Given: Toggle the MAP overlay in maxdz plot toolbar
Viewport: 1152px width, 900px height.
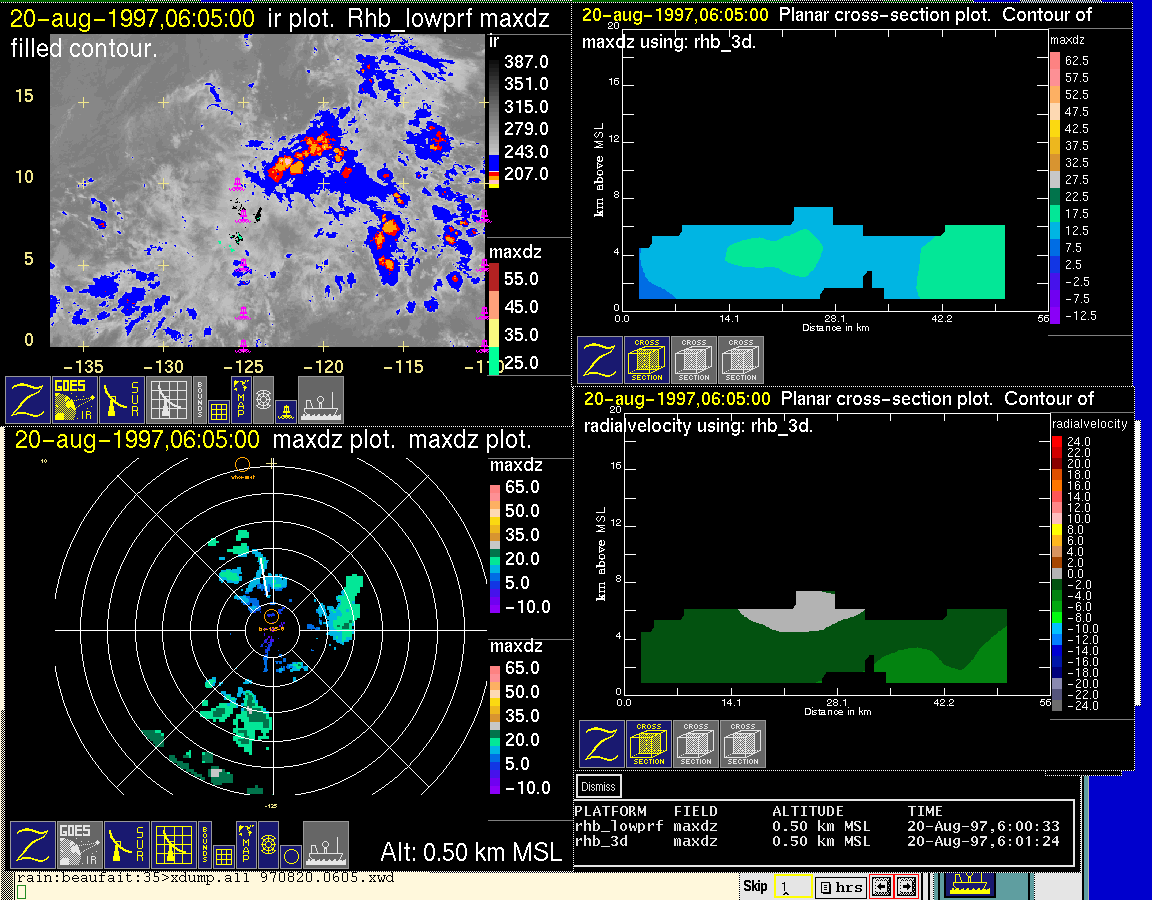Looking at the screenshot, I should (x=246, y=844).
